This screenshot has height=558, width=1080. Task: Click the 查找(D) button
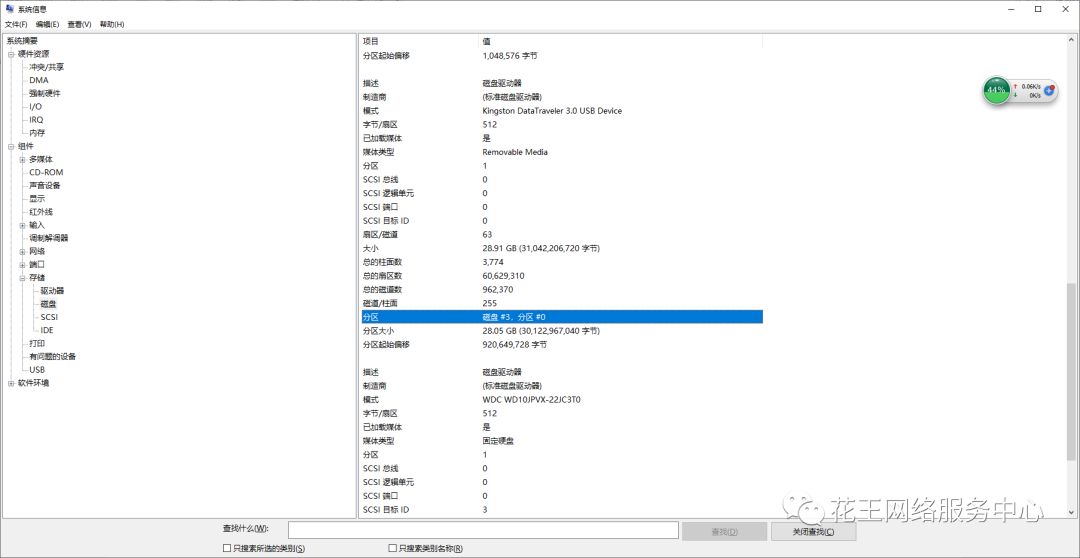724,531
